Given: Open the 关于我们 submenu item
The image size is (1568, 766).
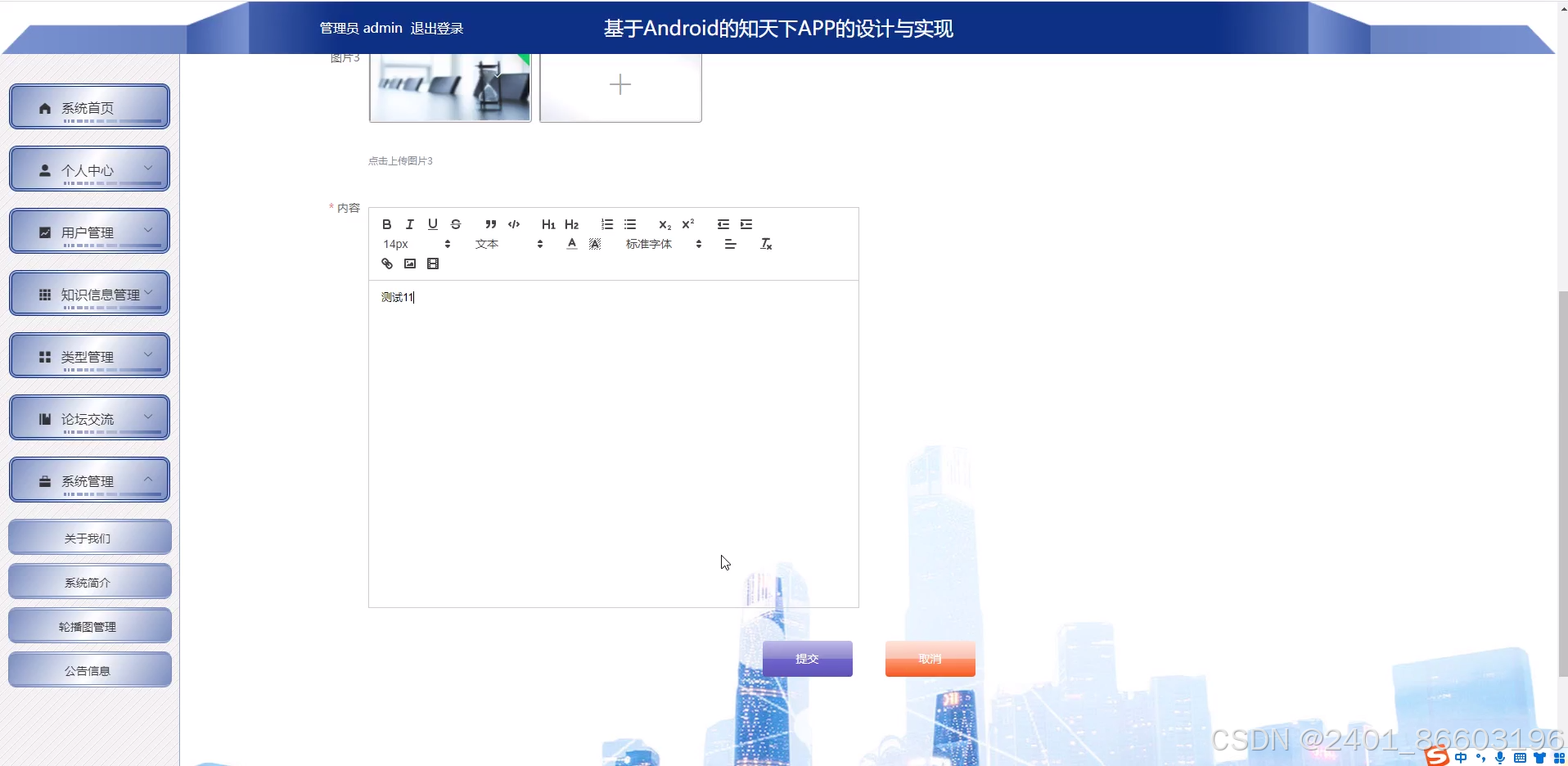Looking at the screenshot, I should coord(90,538).
